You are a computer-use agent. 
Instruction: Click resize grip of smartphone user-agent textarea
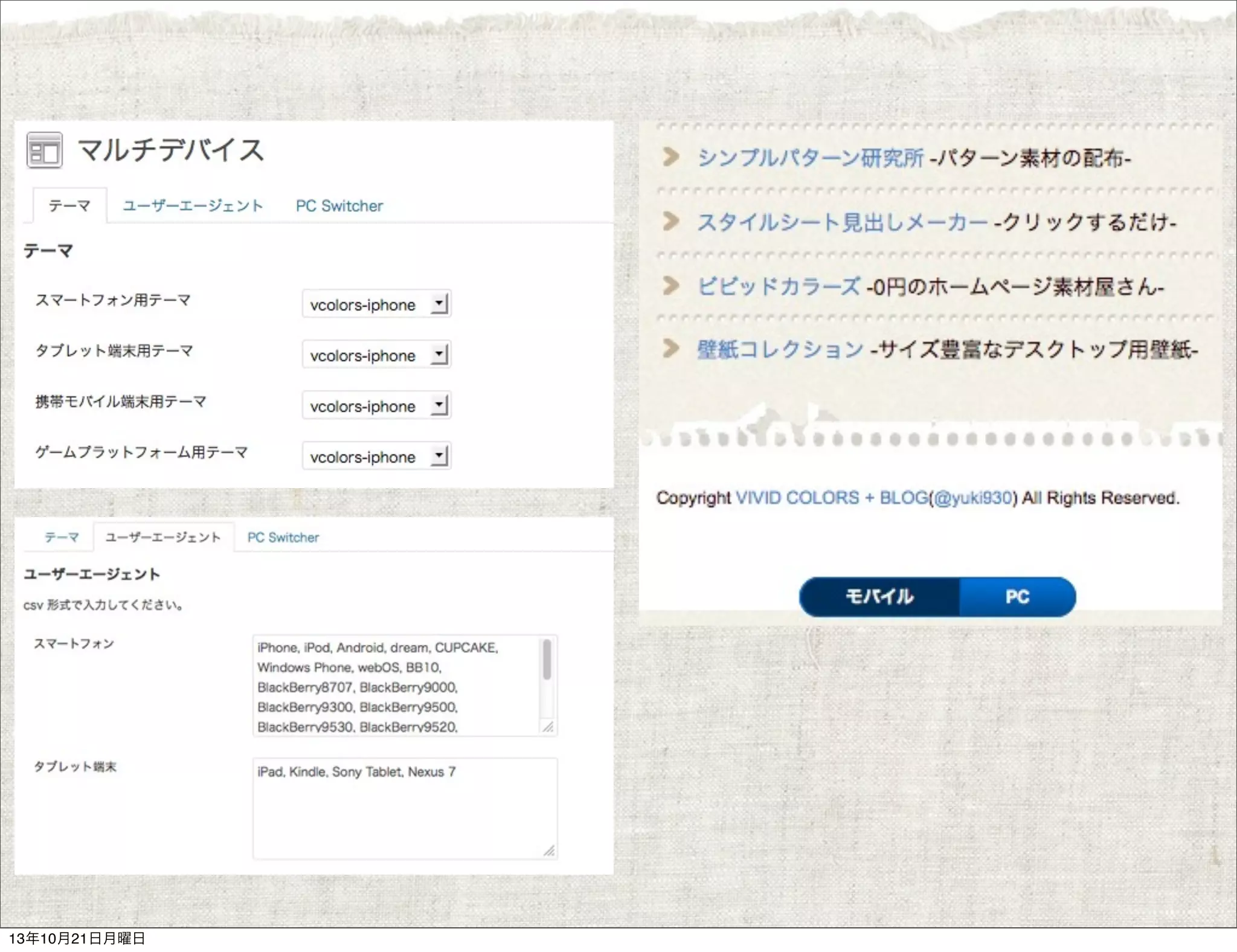tap(548, 727)
